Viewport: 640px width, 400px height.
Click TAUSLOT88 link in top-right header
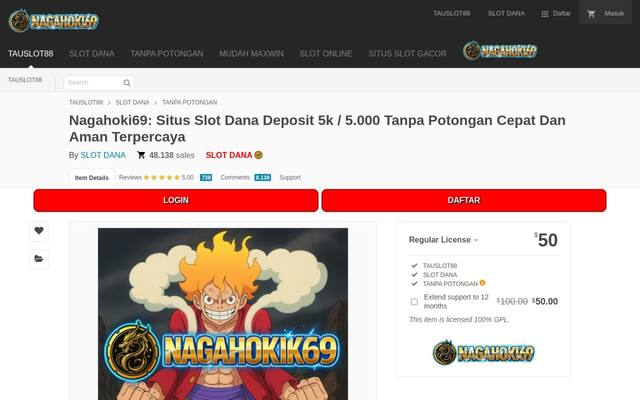pos(452,13)
